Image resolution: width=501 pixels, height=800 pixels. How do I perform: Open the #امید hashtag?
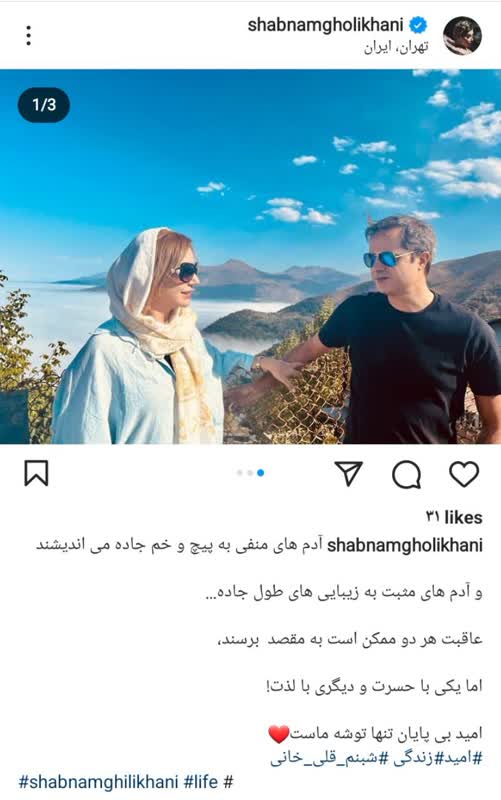coord(457,758)
